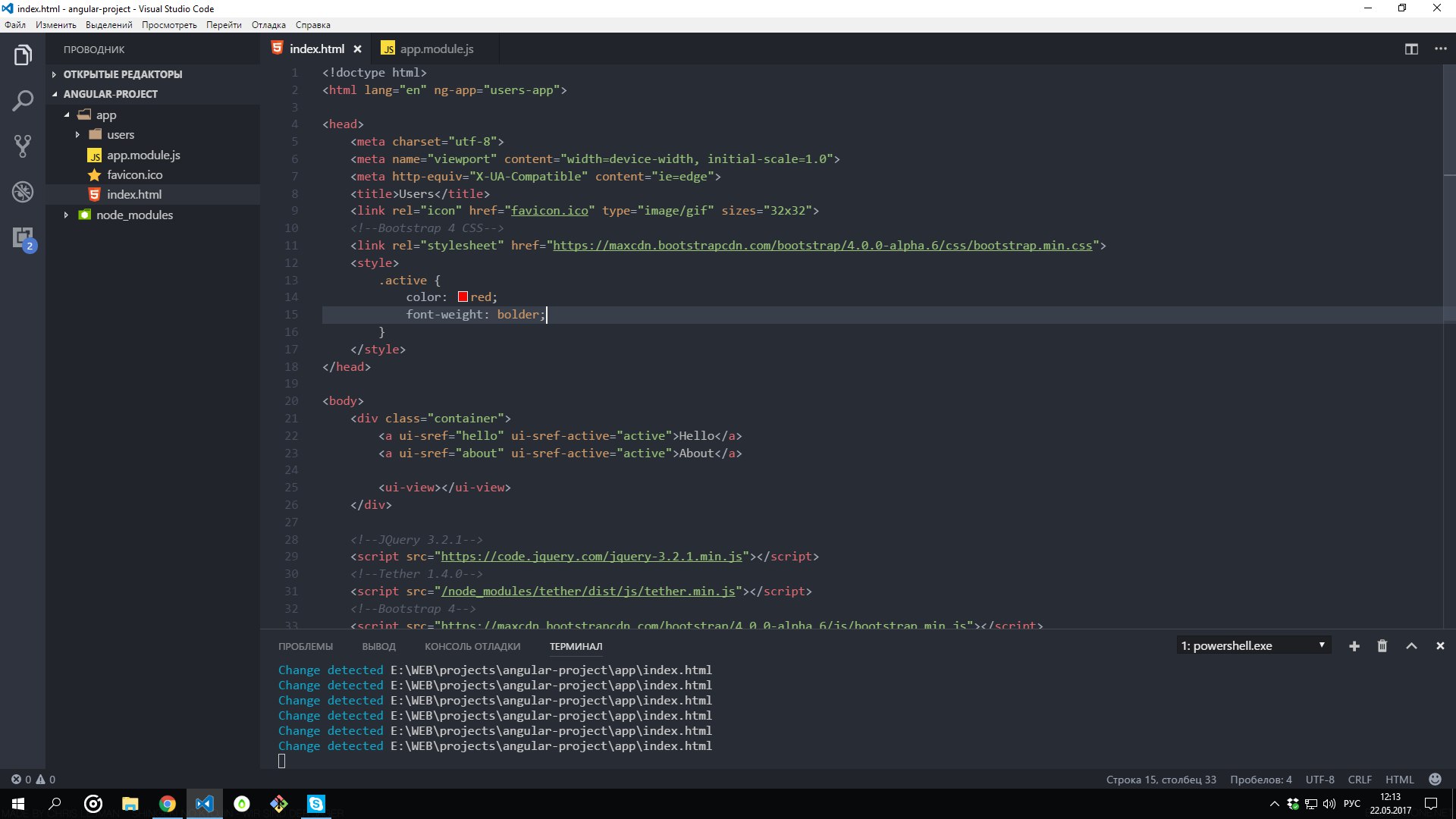Image resolution: width=1456 pixels, height=819 pixels.
Task: Click the feedback smiley in status bar
Action: (x=1435, y=780)
